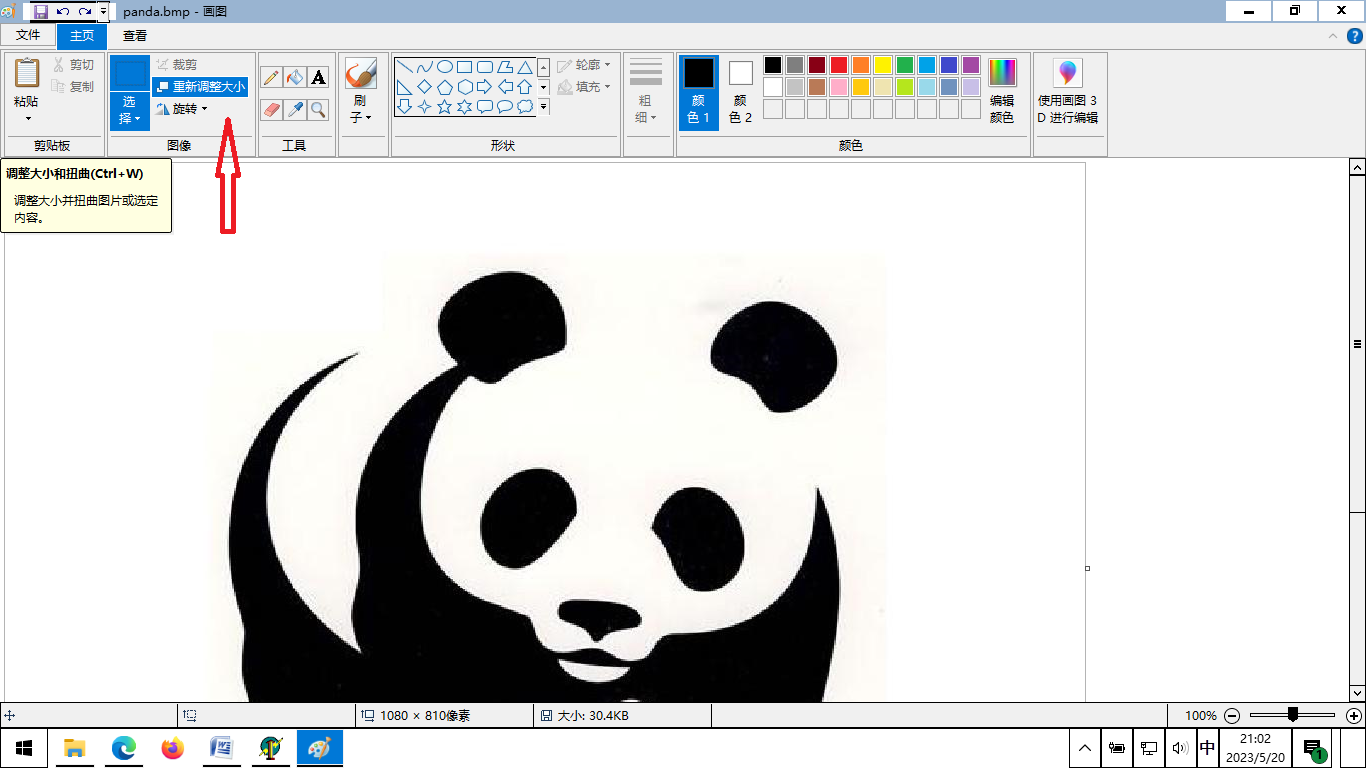Screen dimensions: 1366x768
Task: Open the 填充 fill dropdown
Action: pyautogui.click(x=585, y=87)
